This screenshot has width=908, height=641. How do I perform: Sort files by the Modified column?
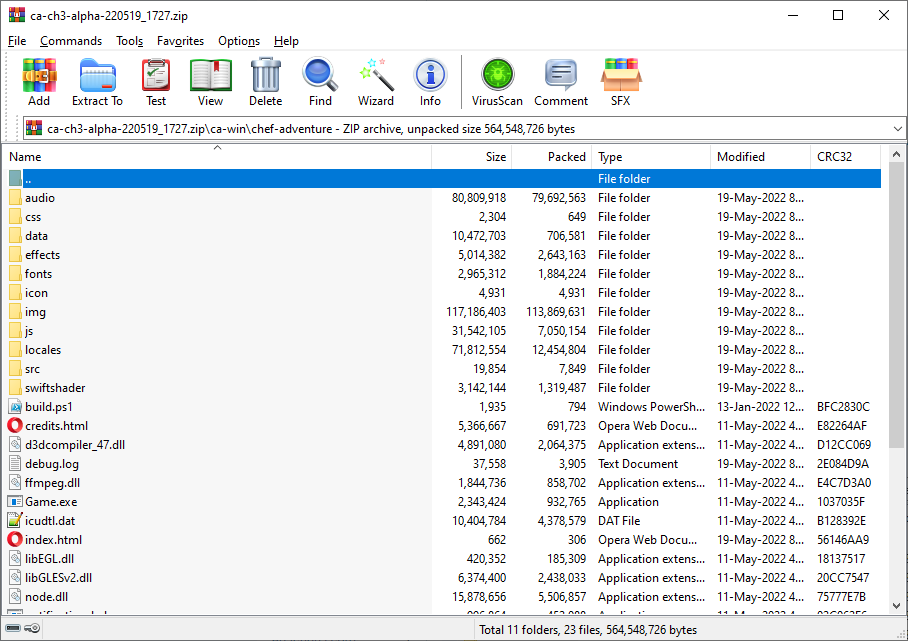(x=760, y=156)
